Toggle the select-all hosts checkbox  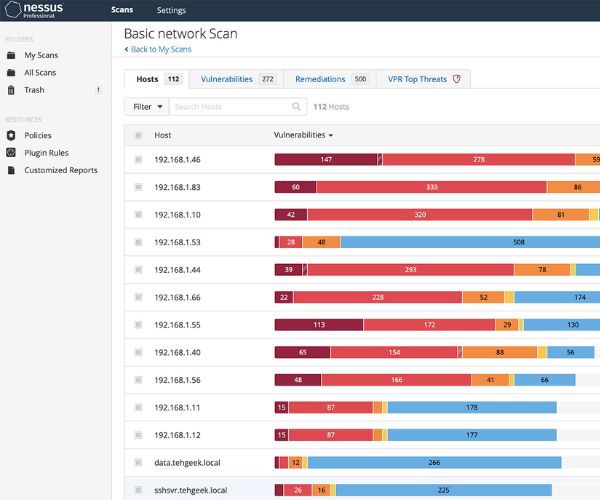click(x=138, y=135)
